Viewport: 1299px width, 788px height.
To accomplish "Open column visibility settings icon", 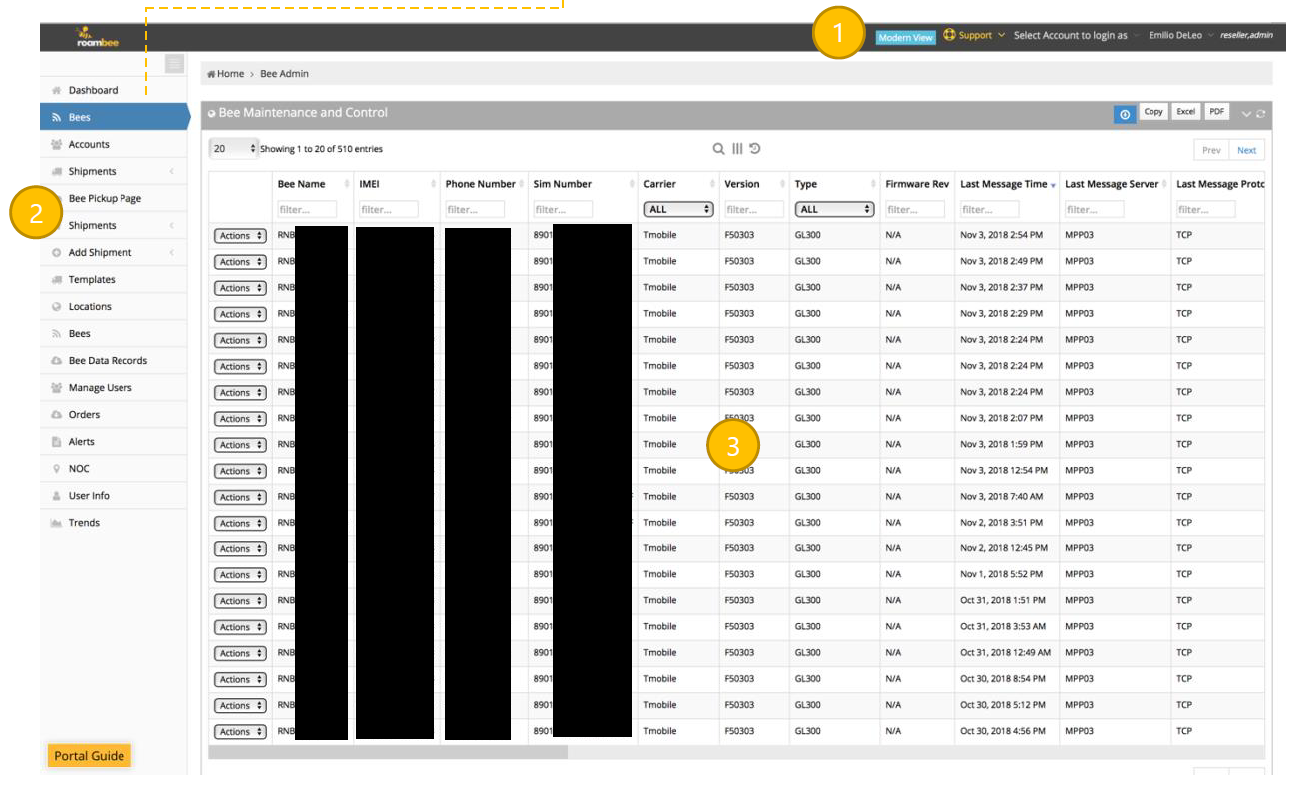I will (x=737, y=148).
